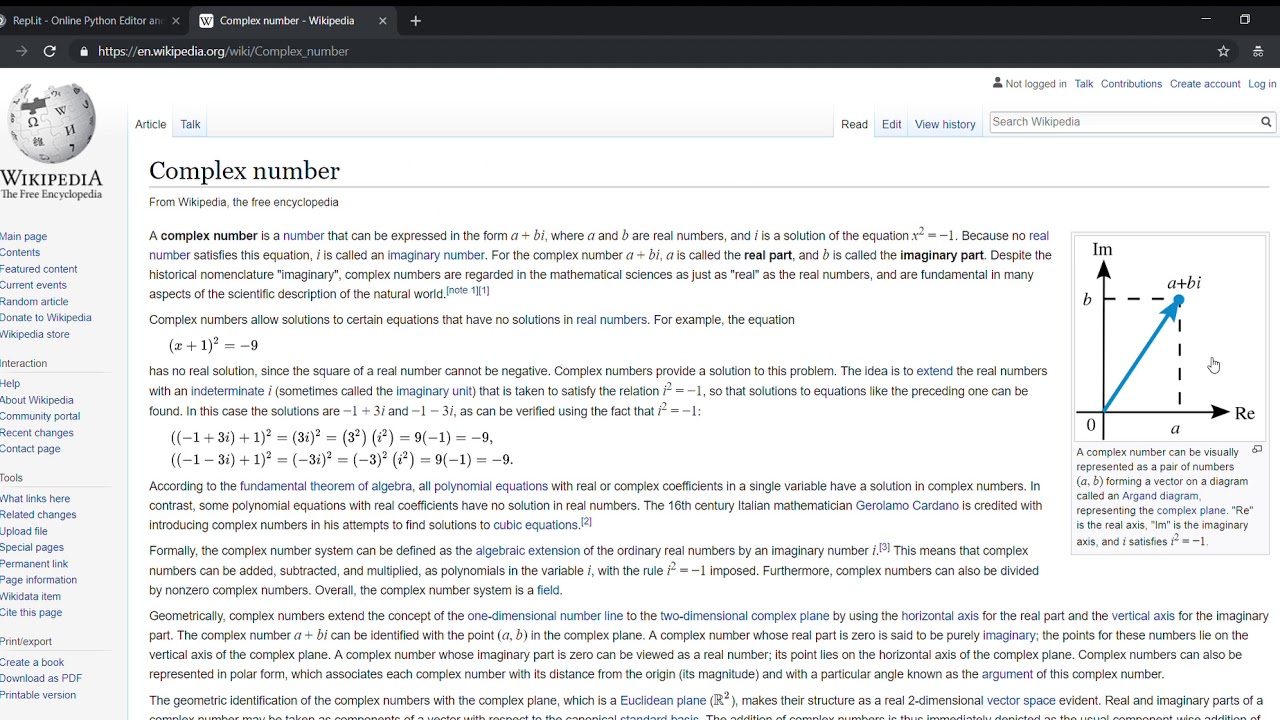This screenshot has width=1280, height=720.
Task: Open user Talk link beside Contributions
Action: 1084,84
